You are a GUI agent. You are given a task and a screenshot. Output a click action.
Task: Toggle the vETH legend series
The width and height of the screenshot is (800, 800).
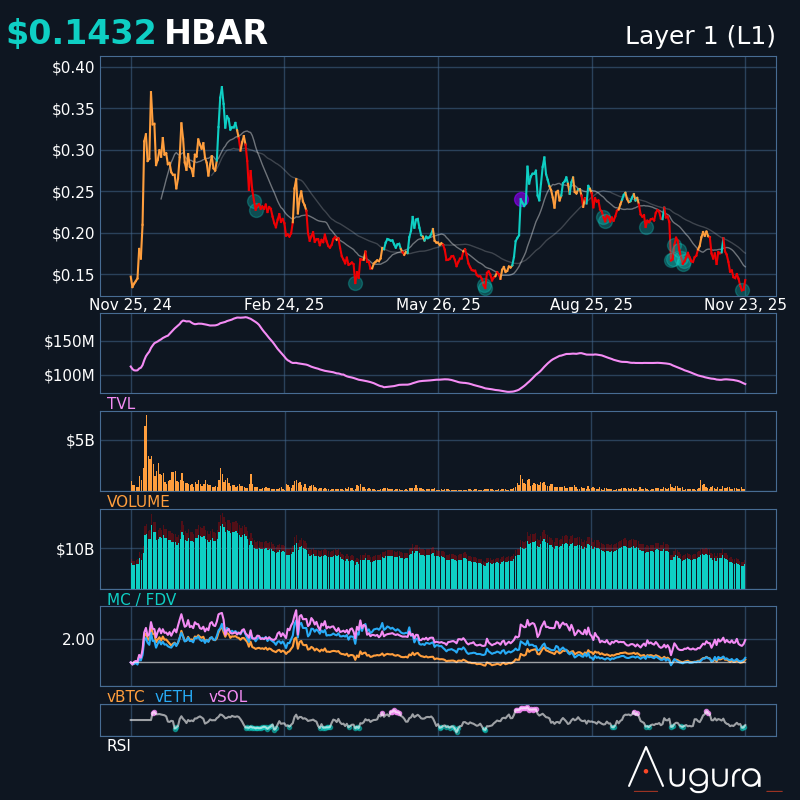[x=174, y=697]
